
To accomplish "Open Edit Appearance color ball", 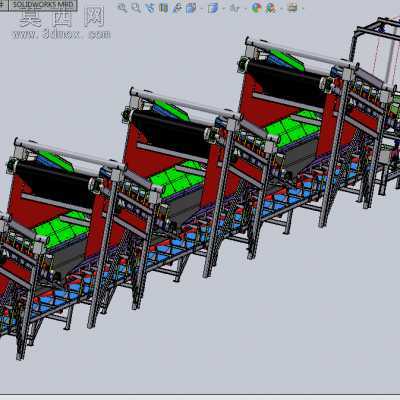I will [256, 8].
